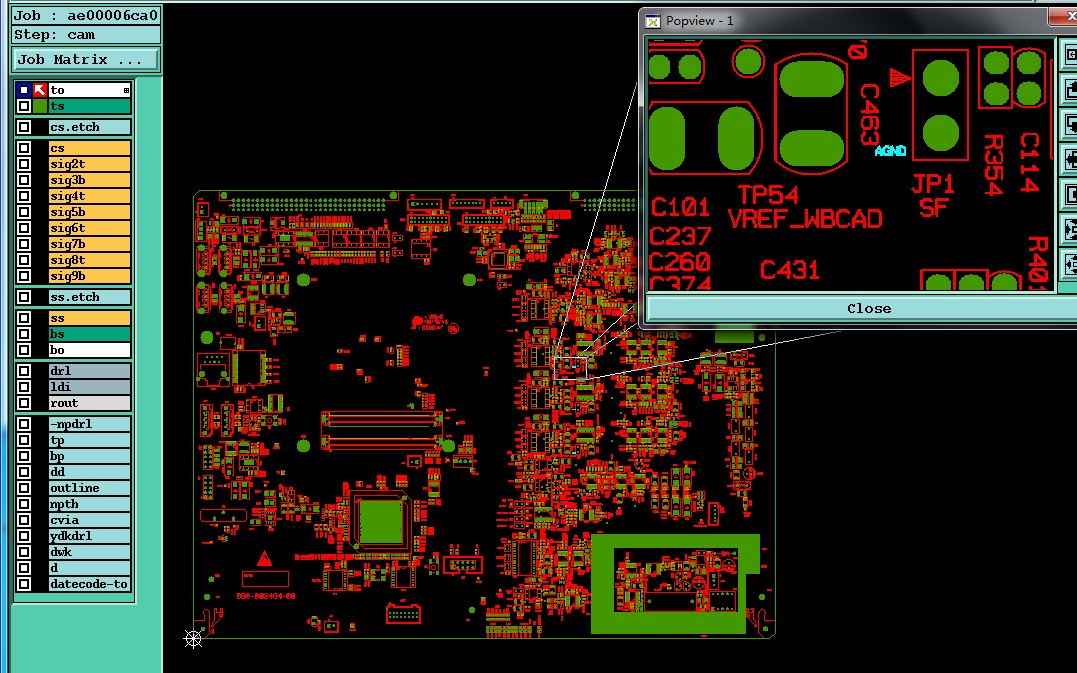
Task: Click the topmost icon in Popview side toolbar
Action: pyautogui.click(x=1069, y=54)
